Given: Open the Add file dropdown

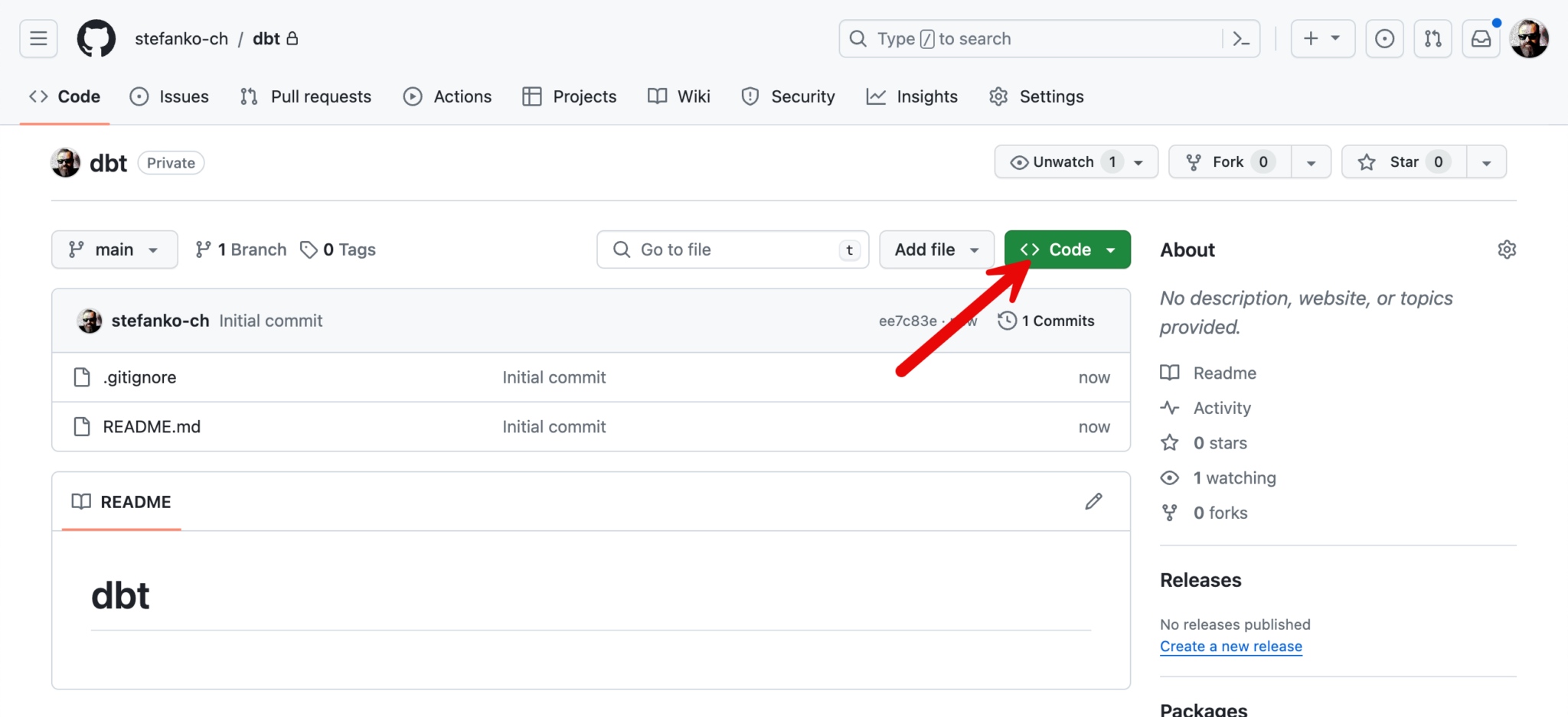Looking at the screenshot, I should point(936,250).
